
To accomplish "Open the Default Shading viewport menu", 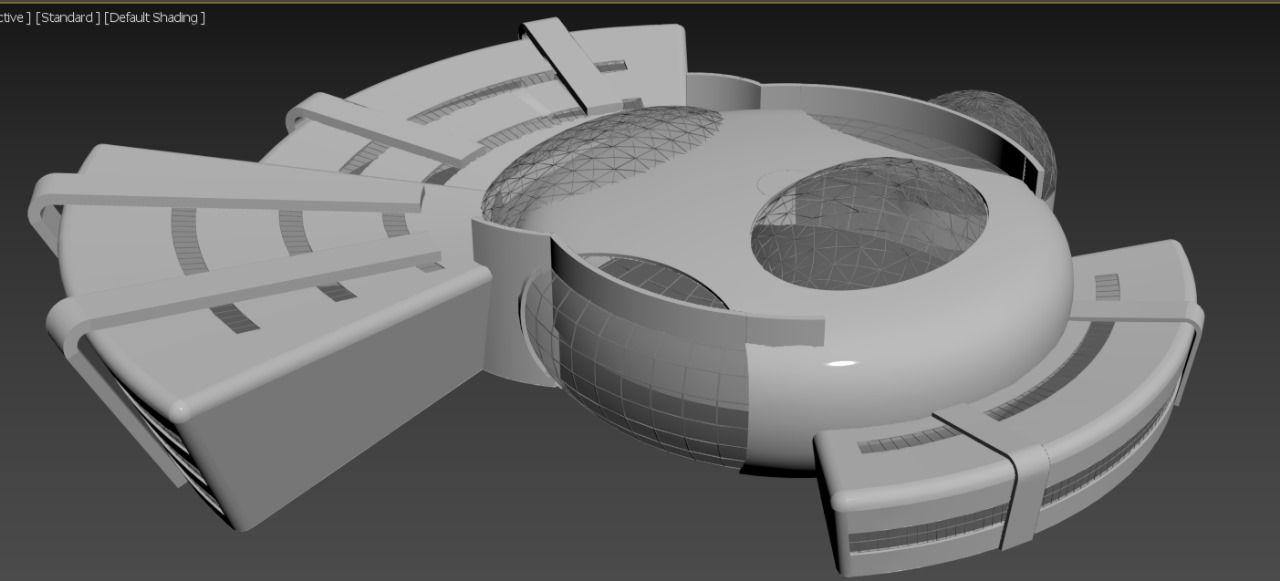I will point(155,18).
